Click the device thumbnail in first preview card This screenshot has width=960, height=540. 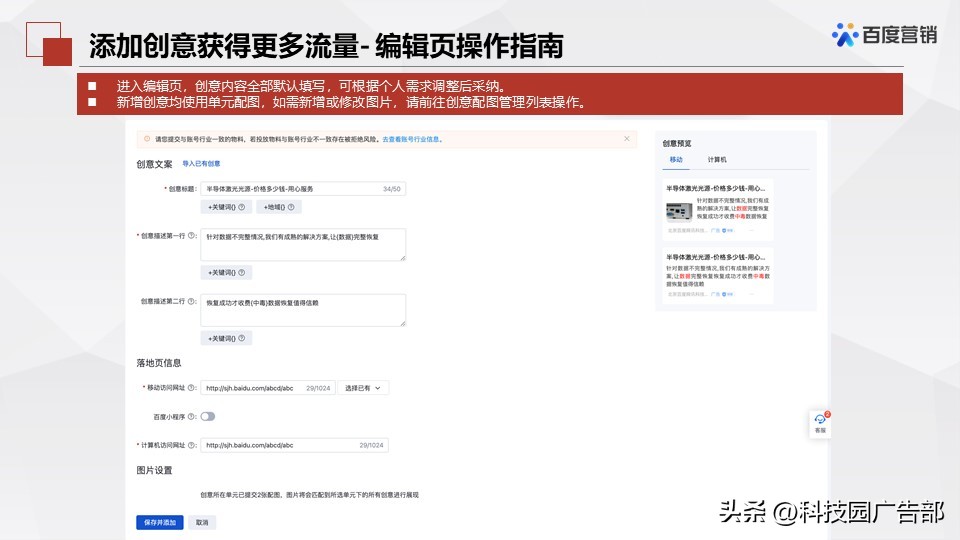(679, 212)
